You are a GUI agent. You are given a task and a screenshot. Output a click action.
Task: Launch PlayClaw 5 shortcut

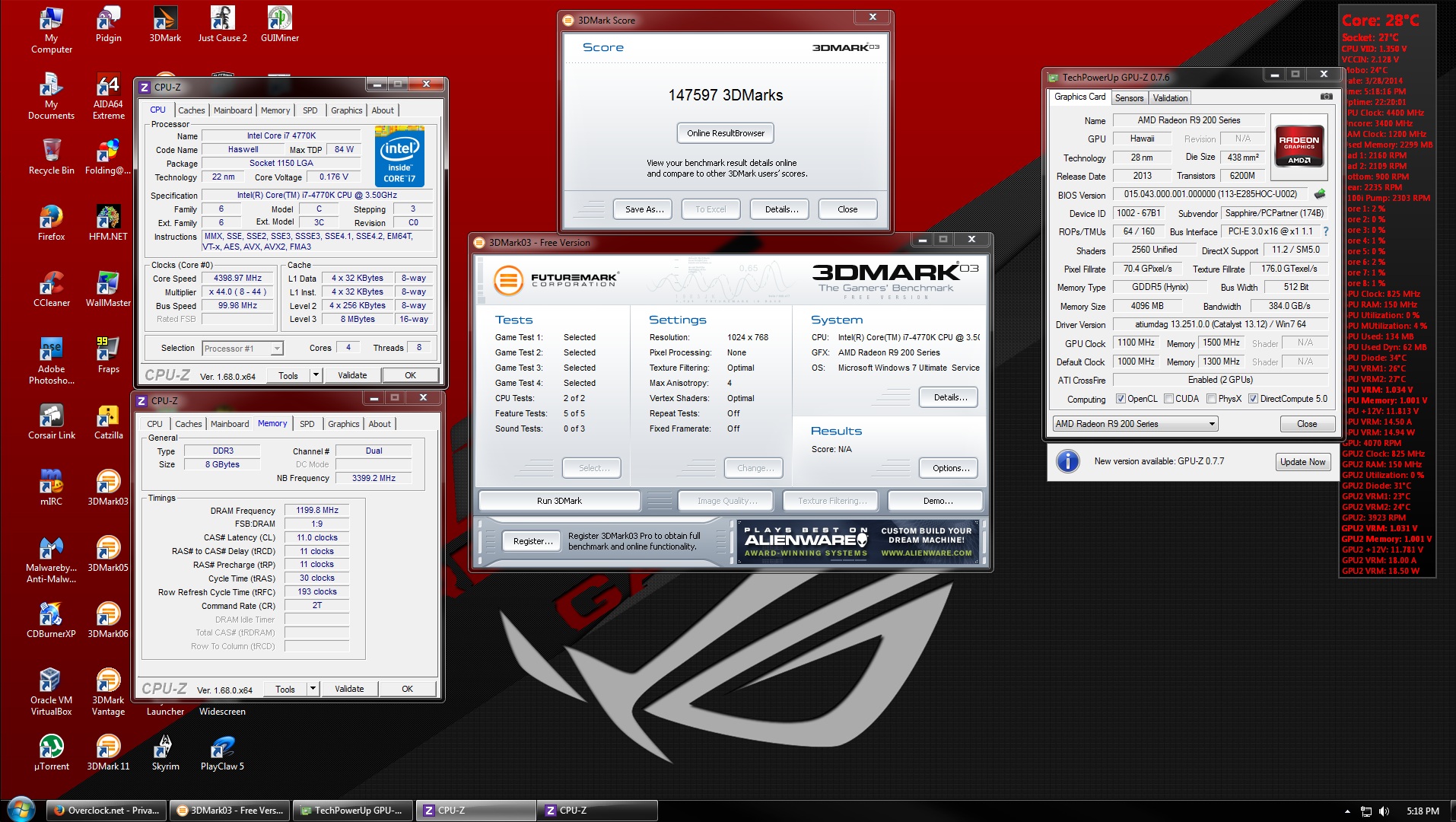tap(222, 753)
